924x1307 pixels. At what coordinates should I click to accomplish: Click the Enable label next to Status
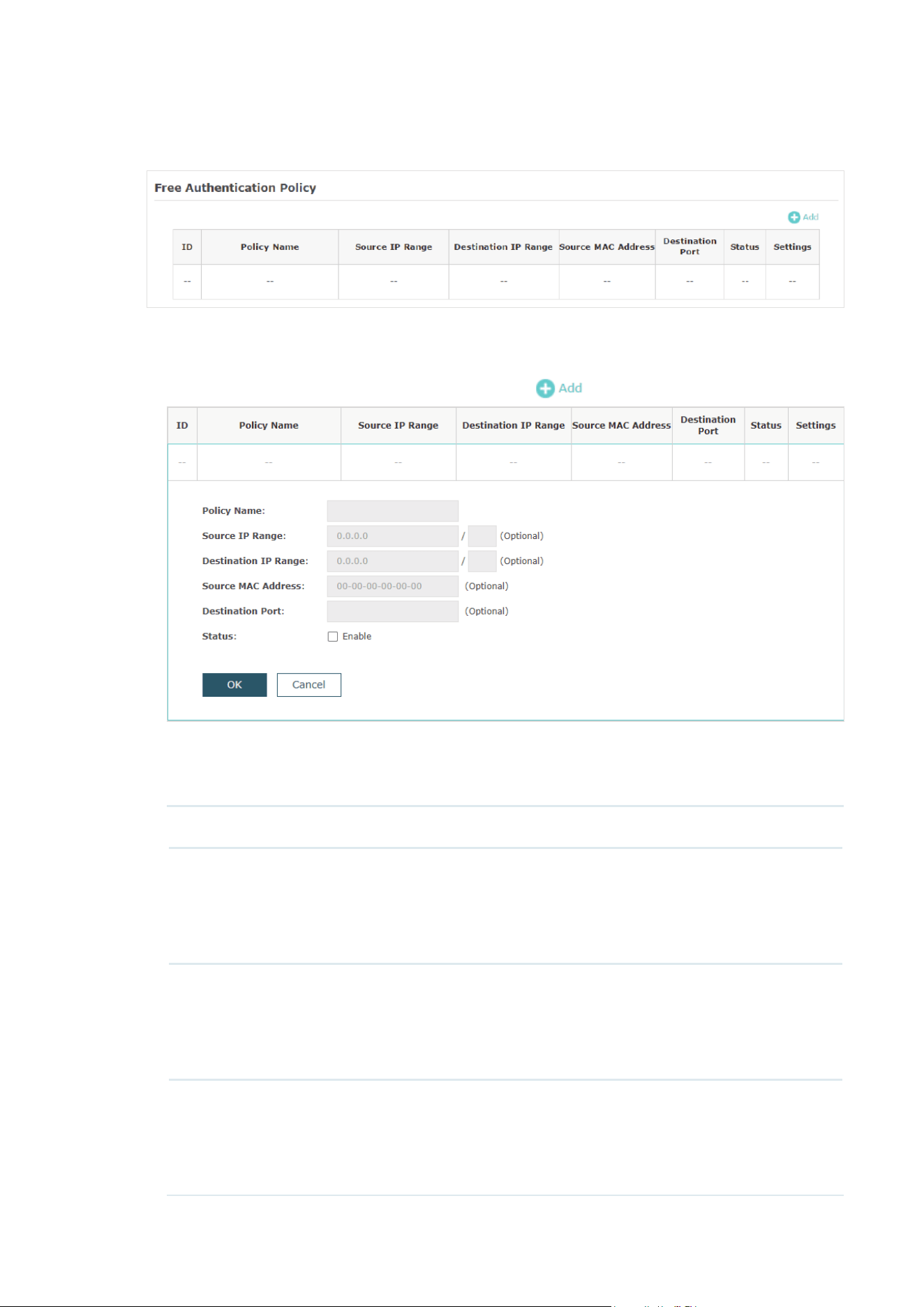(357, 636)
